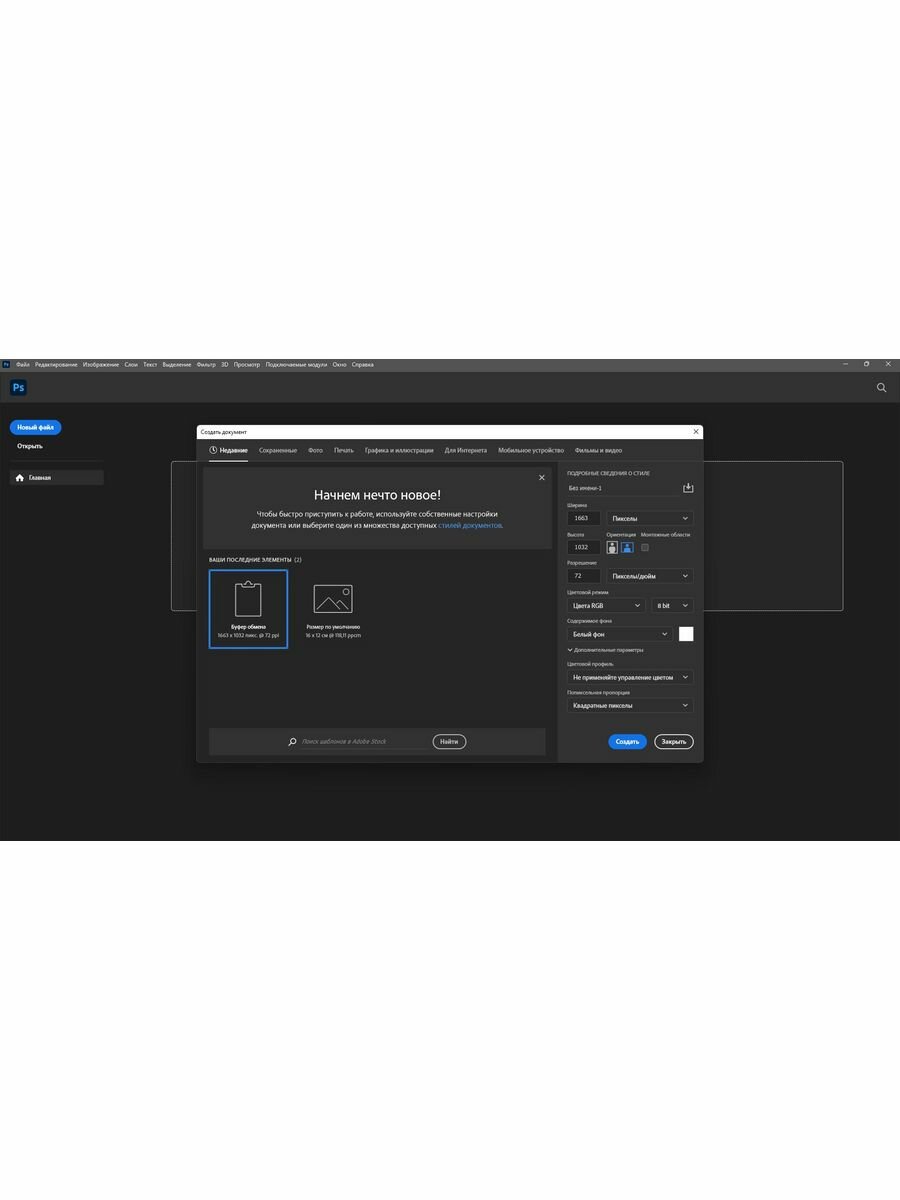The width and height of the screenshot is (900, 1200).
Task: Click the resolution field showing 72
Action: click(x=584, y=576)
